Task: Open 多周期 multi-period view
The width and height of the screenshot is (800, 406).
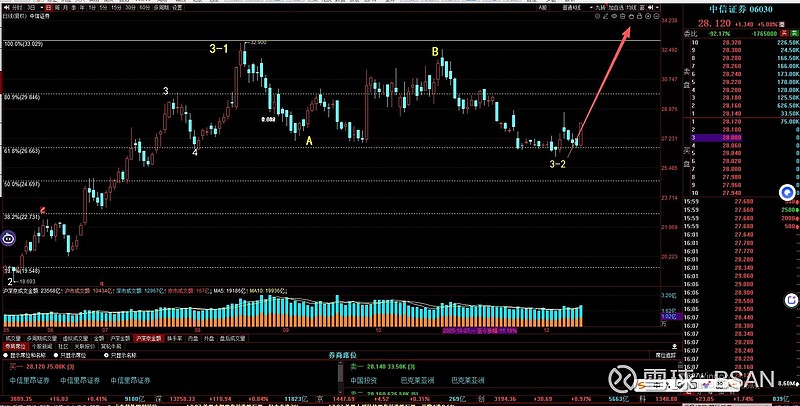Action: [x=161, y=8]
